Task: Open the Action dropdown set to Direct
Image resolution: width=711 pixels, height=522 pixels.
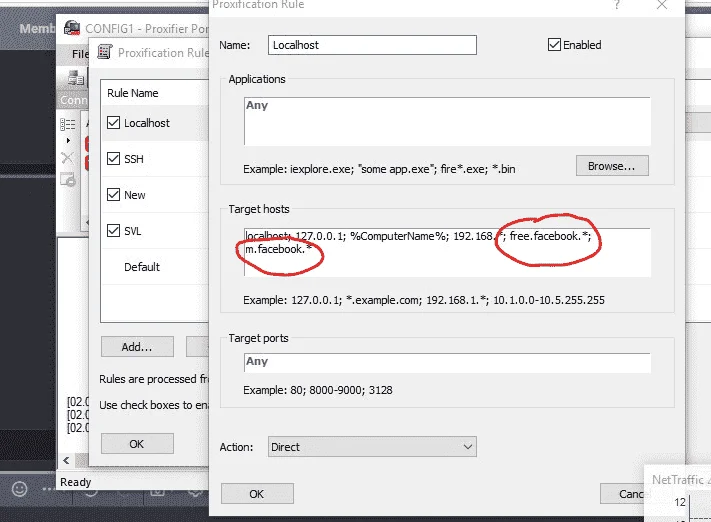Action: click(372, 447)
